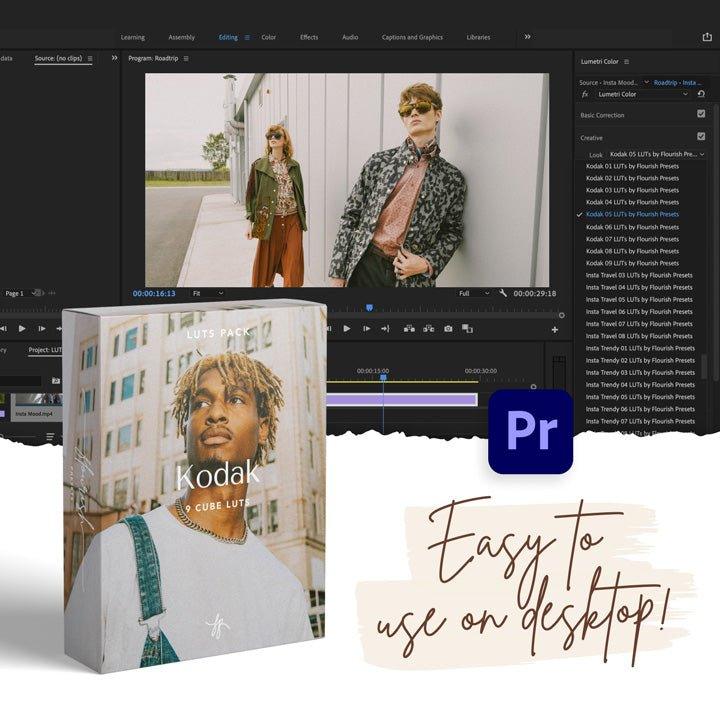Select Kodak 03 LUTs by Flourish Presets
Image resolution: width=720 pixels, height=720 pixels.
pos(632,190)
